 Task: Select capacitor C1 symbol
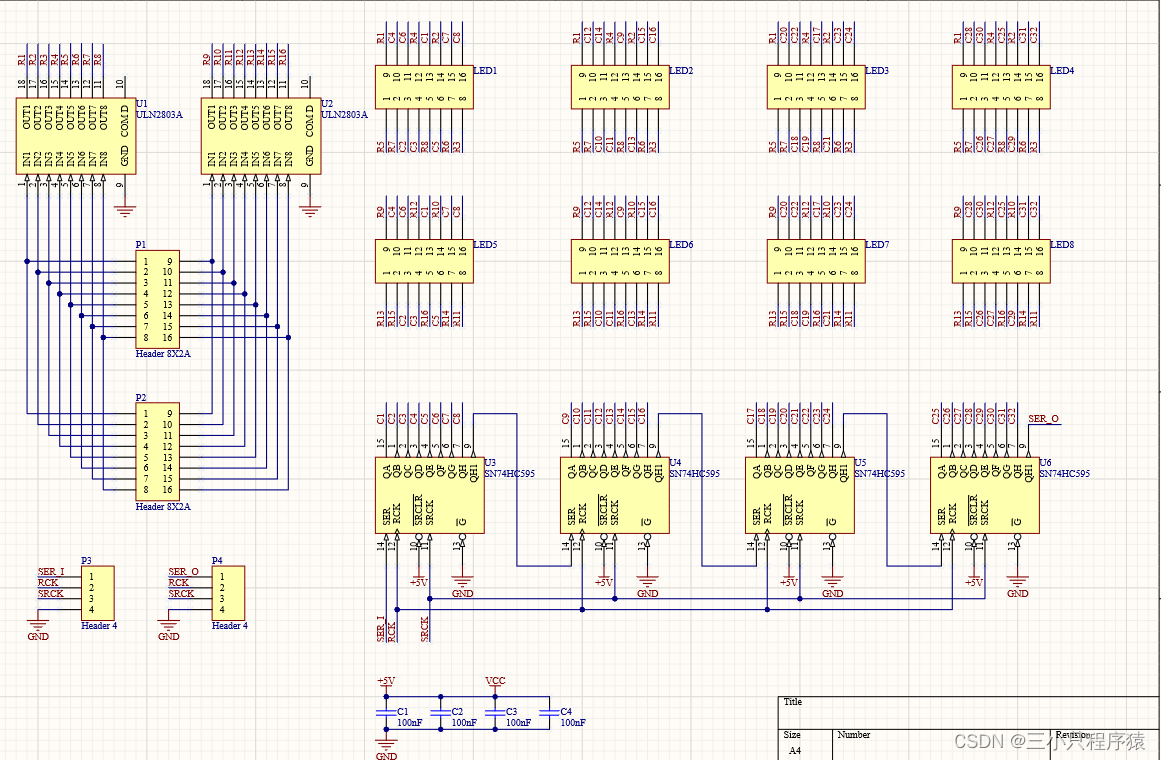click(x=386, y=713)
